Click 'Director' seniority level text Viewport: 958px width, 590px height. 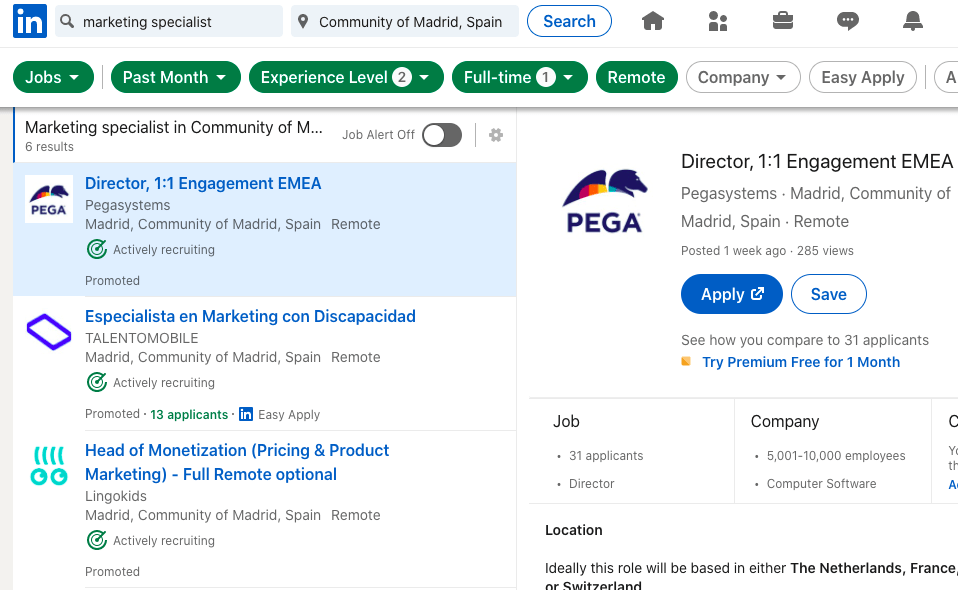point(591,484)
